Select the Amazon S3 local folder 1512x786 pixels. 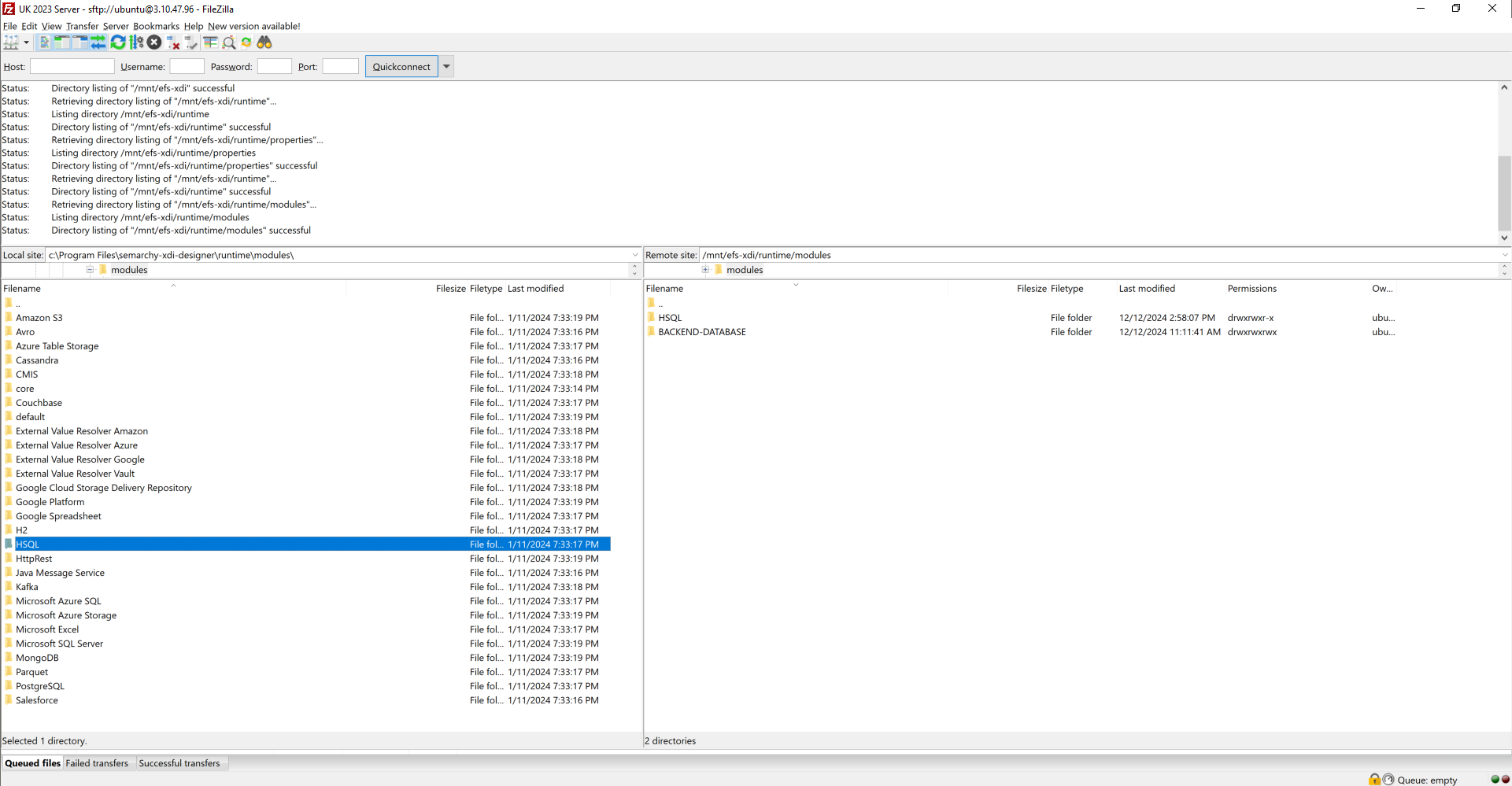[x=39, y=318]
